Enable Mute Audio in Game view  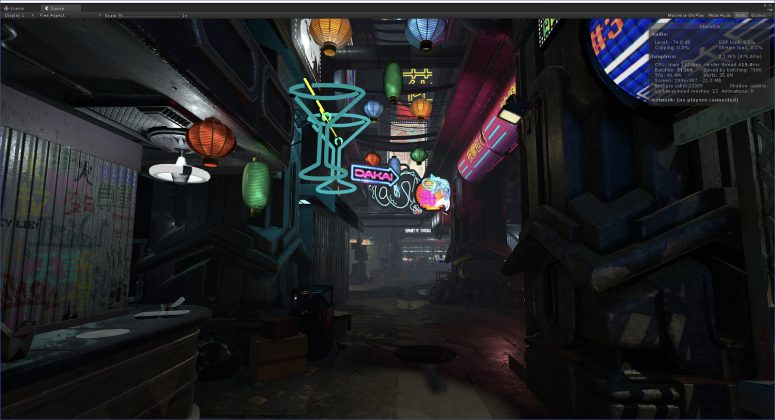[720, 16]
